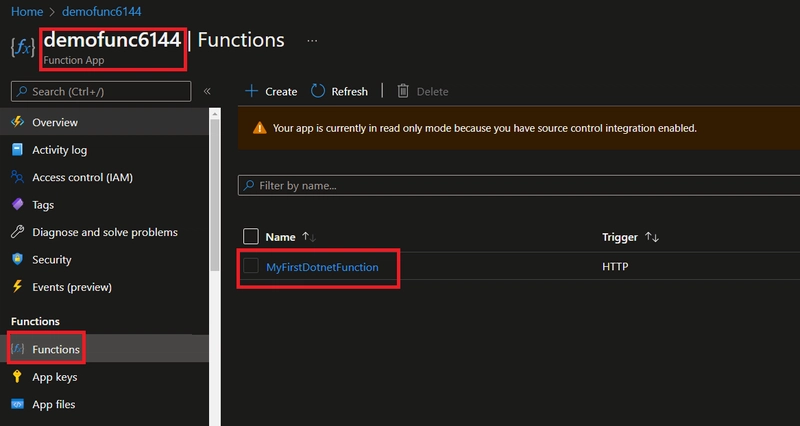
Task: Sort the list by the Name column arrows
Action: click(309, 237)
